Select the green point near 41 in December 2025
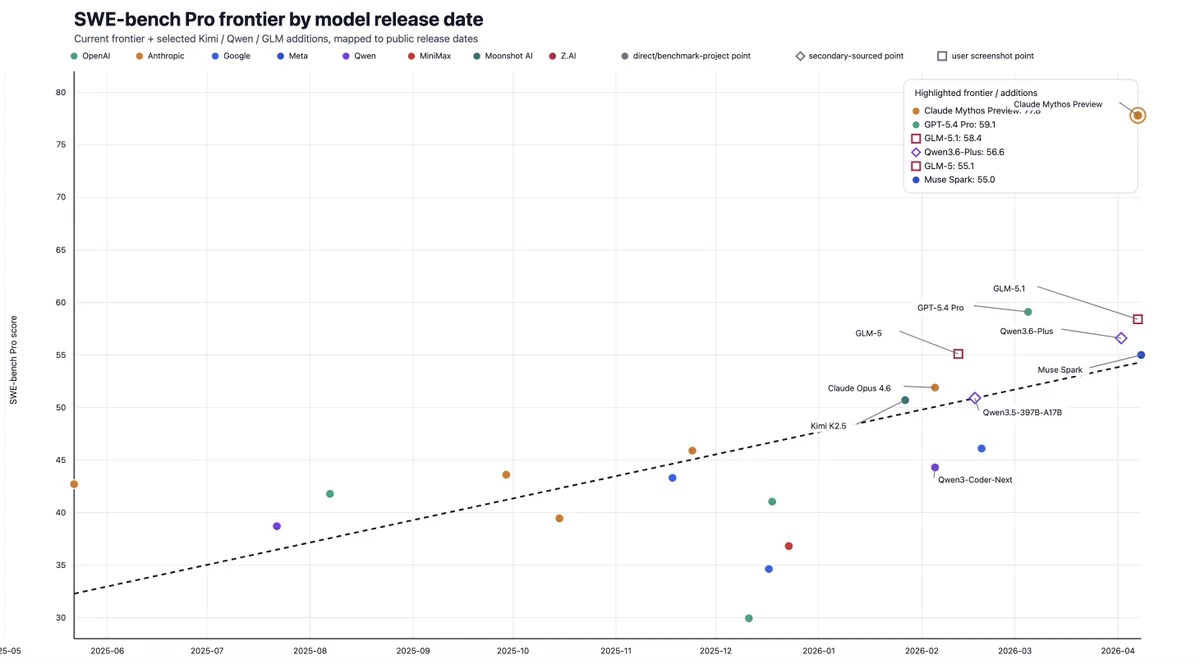Viewport: 1200px width, 664px height. (x=772, y=502)
